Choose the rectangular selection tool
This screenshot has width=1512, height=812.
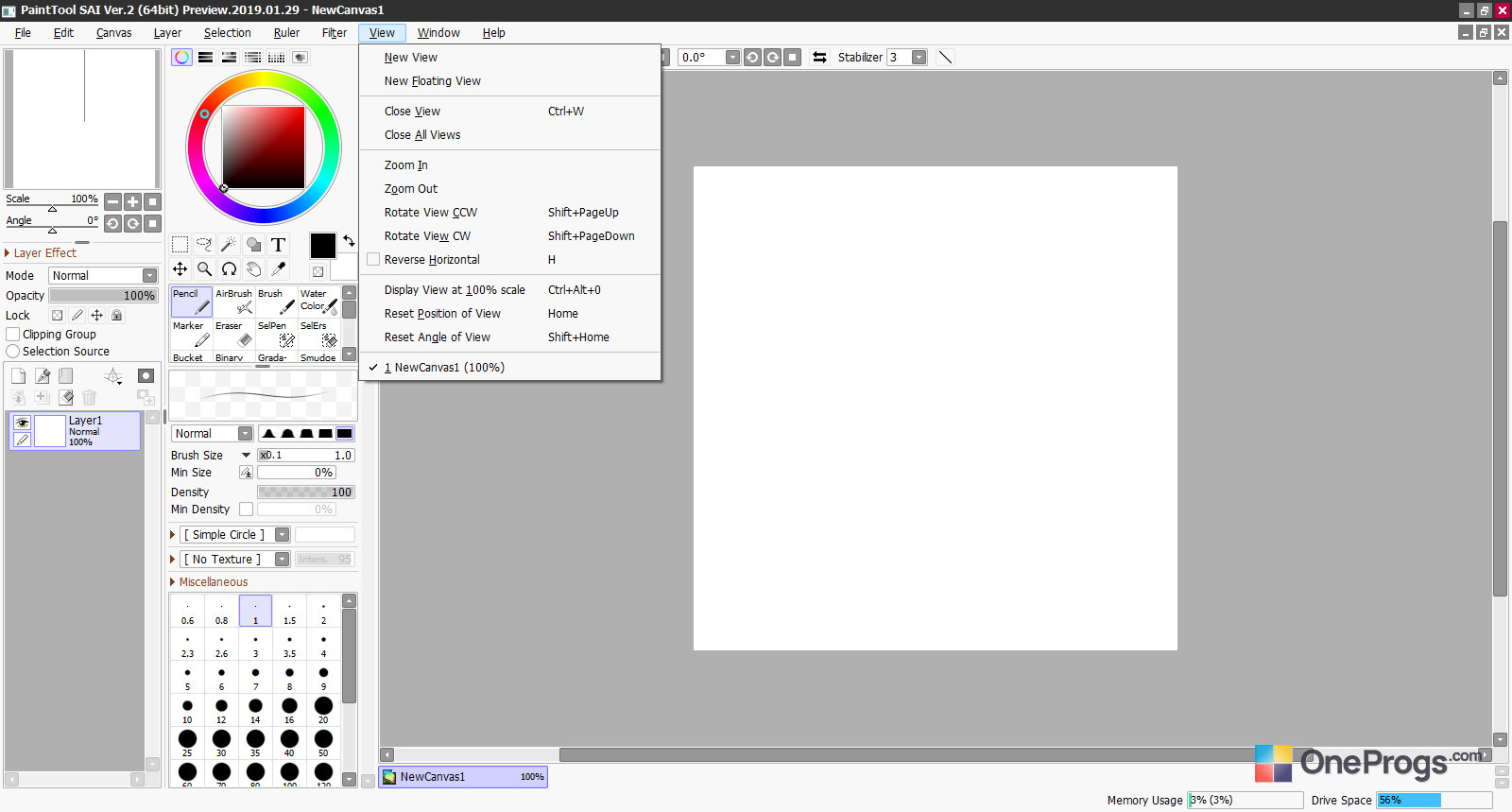[180, 245]
